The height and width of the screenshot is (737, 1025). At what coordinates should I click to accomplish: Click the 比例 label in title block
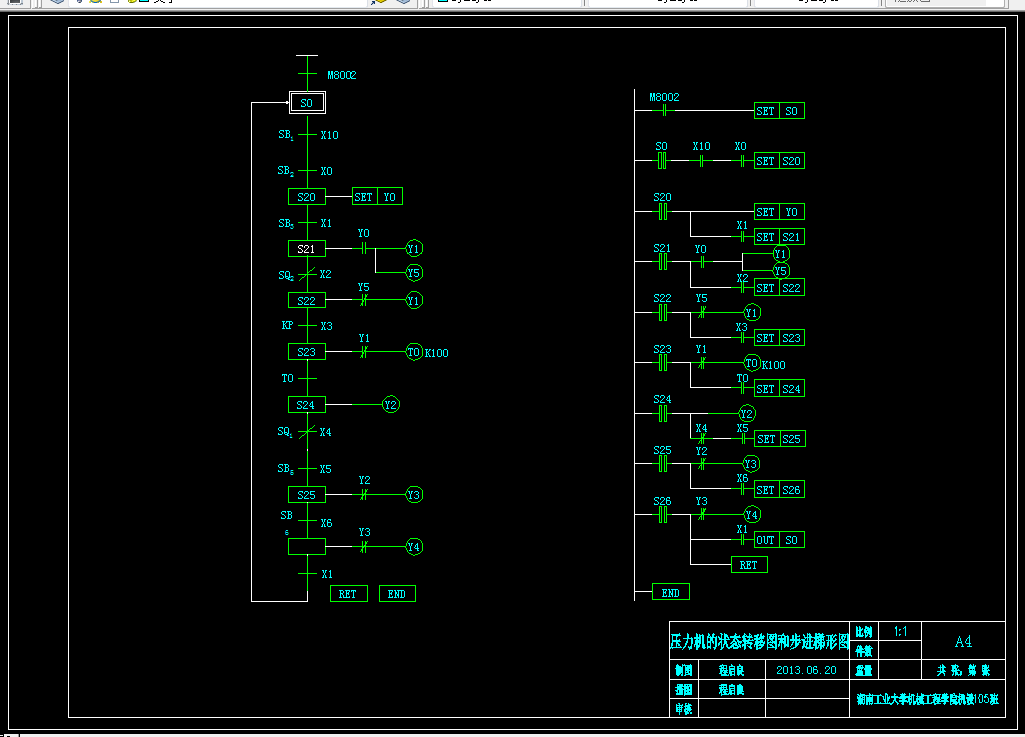pyautogui.click(x=864, y=632)
